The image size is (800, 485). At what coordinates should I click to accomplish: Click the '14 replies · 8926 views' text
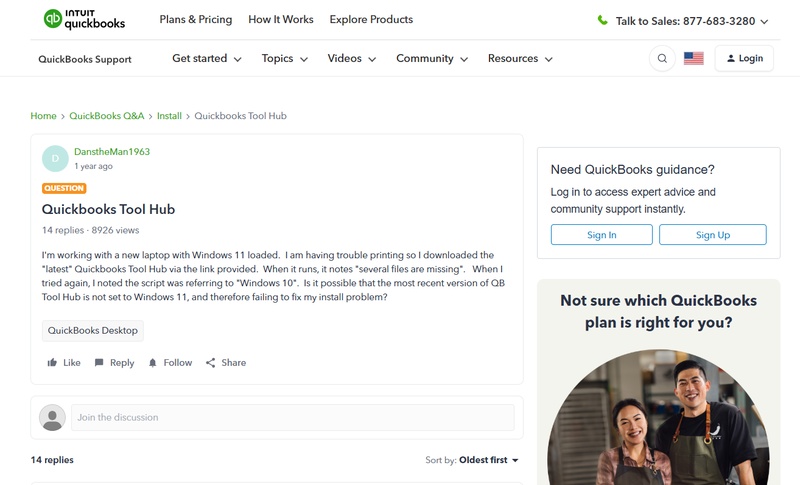(90, 230)
